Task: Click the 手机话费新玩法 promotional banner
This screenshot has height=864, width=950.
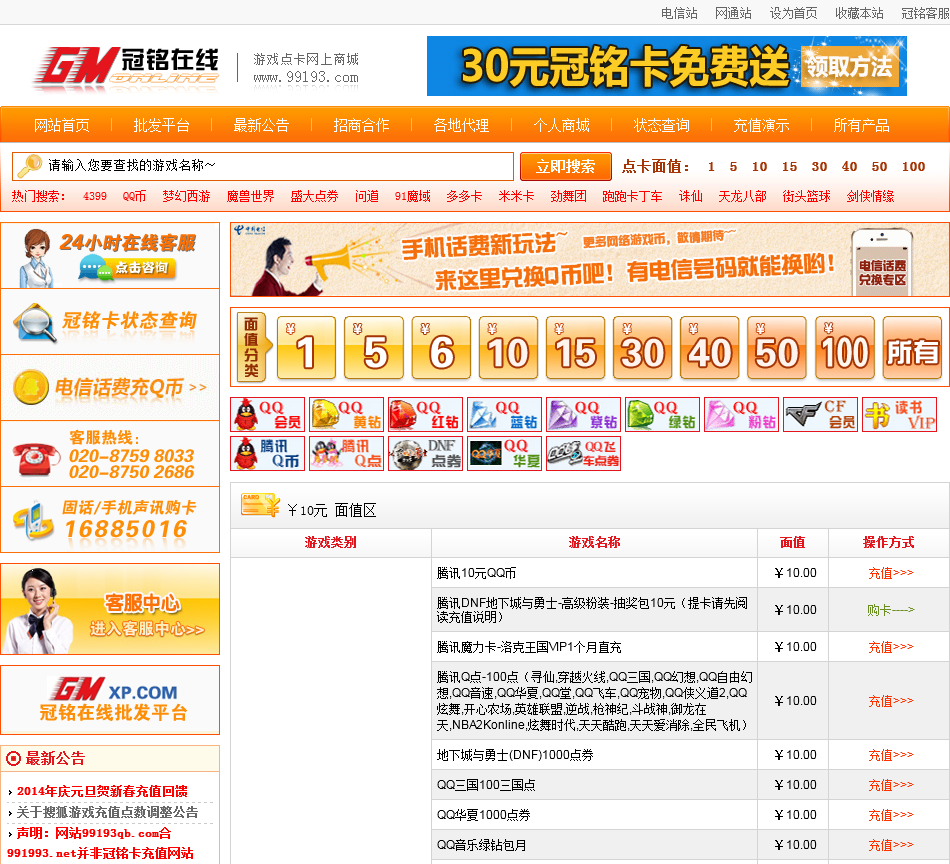Action: (x=590, y=260)
